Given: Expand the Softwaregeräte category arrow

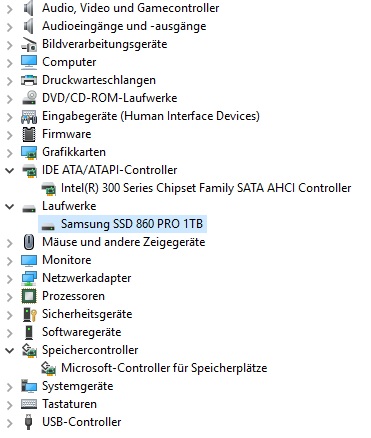Looking at the screenshot, I should 10,332.
